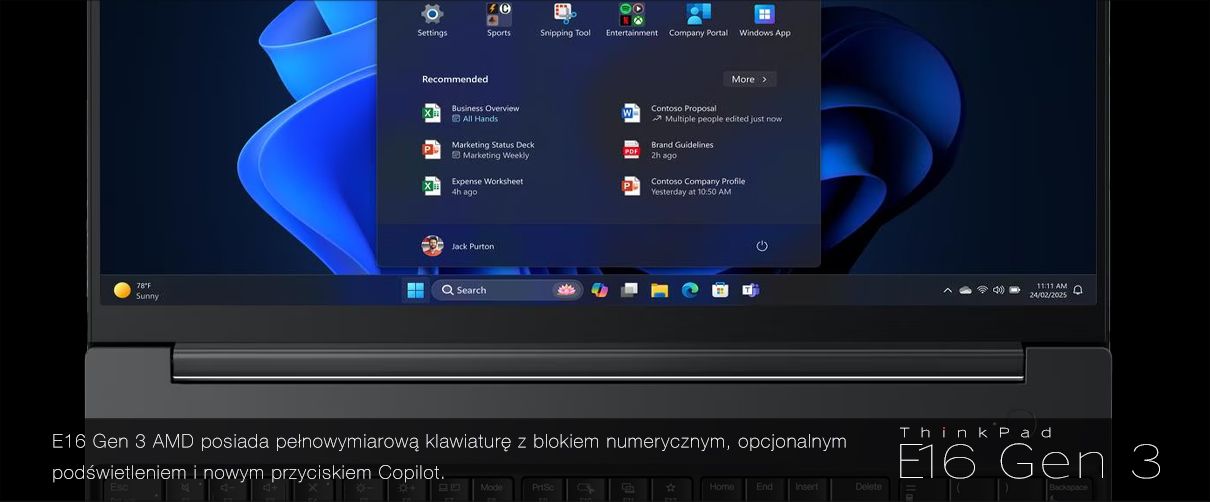Open File Explorer from the taskbar
The height and width of the screenshot is (502, 1210).
(659, 290)
